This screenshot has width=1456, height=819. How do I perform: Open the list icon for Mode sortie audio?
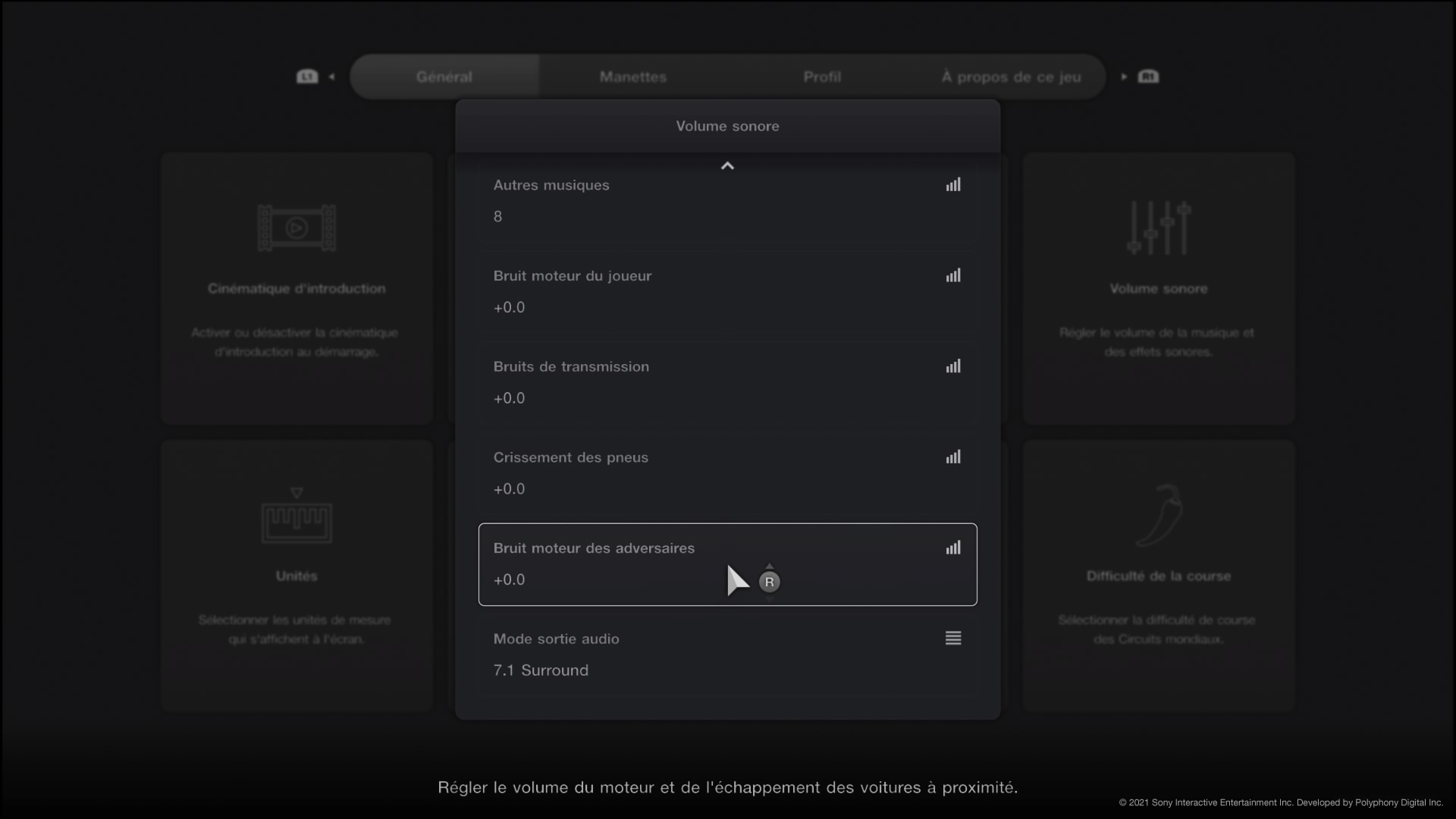(953, 639)
